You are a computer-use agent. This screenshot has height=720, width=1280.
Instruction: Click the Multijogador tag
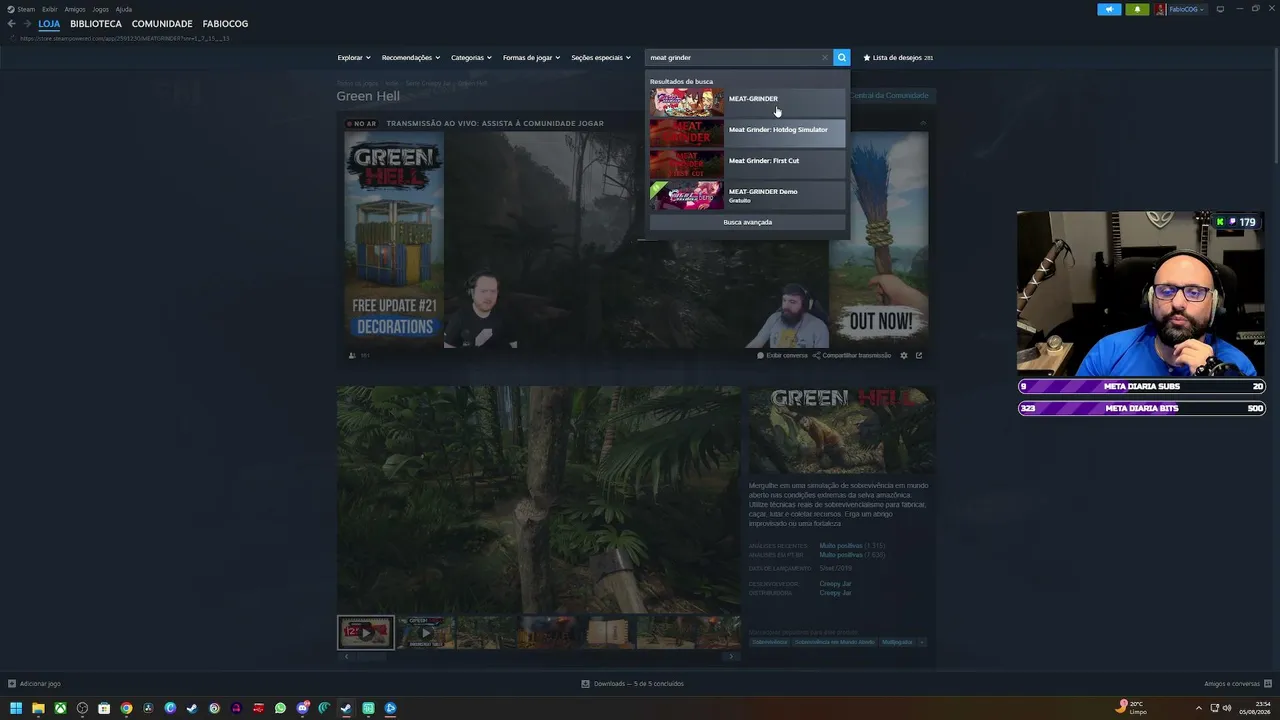[x=897, y=642]
